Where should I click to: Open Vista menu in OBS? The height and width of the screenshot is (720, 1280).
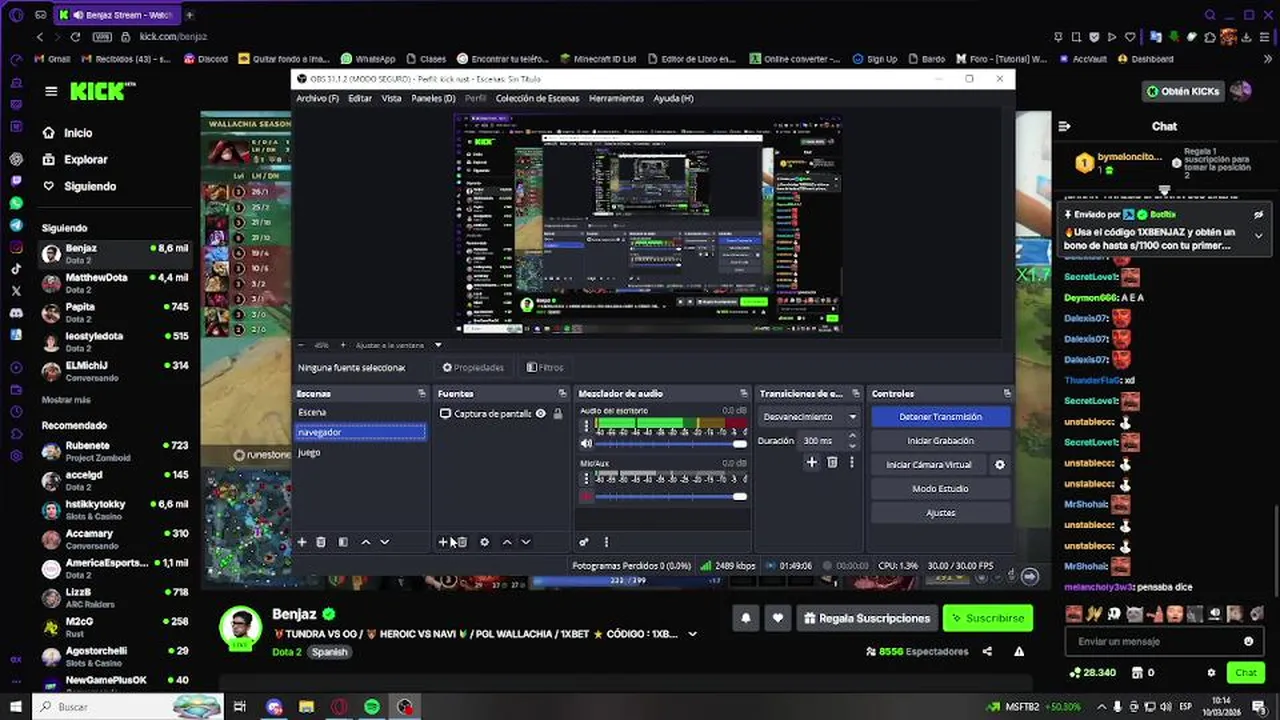click(391, 99)
